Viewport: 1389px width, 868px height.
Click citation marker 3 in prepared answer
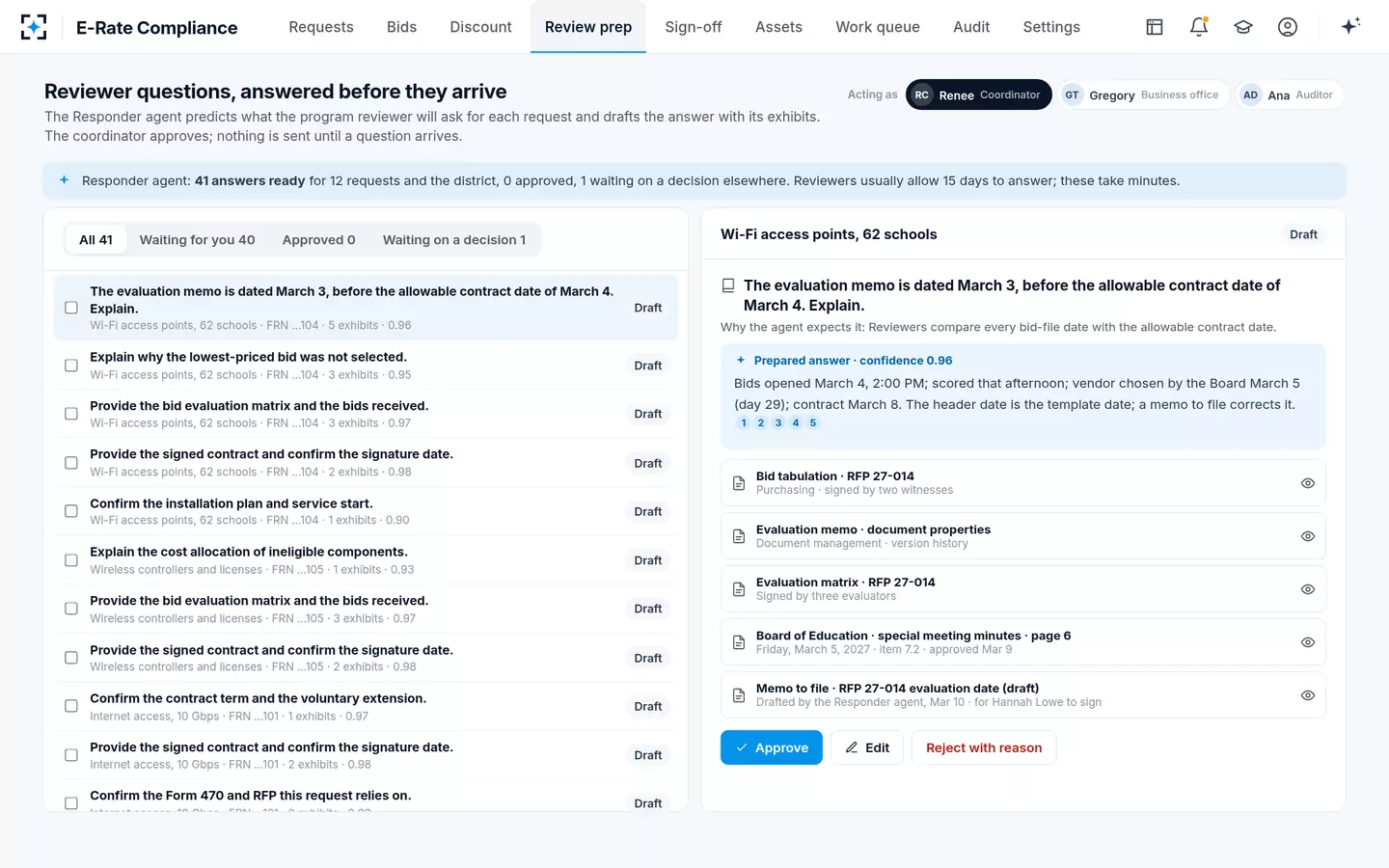[x=778, y=423]
